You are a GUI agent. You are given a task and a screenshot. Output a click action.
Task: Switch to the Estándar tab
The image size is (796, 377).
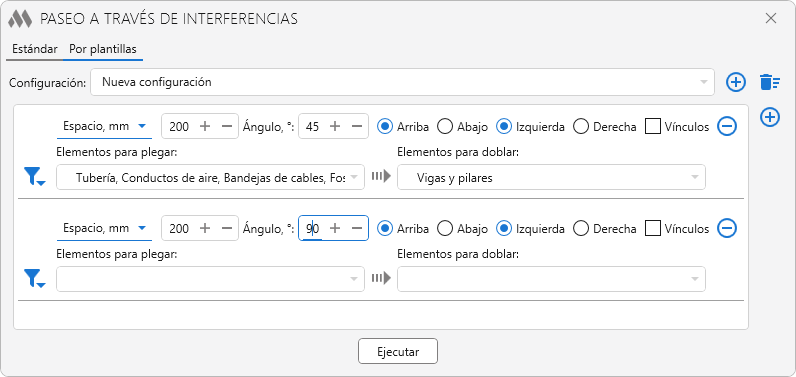(x=35, y=49)
